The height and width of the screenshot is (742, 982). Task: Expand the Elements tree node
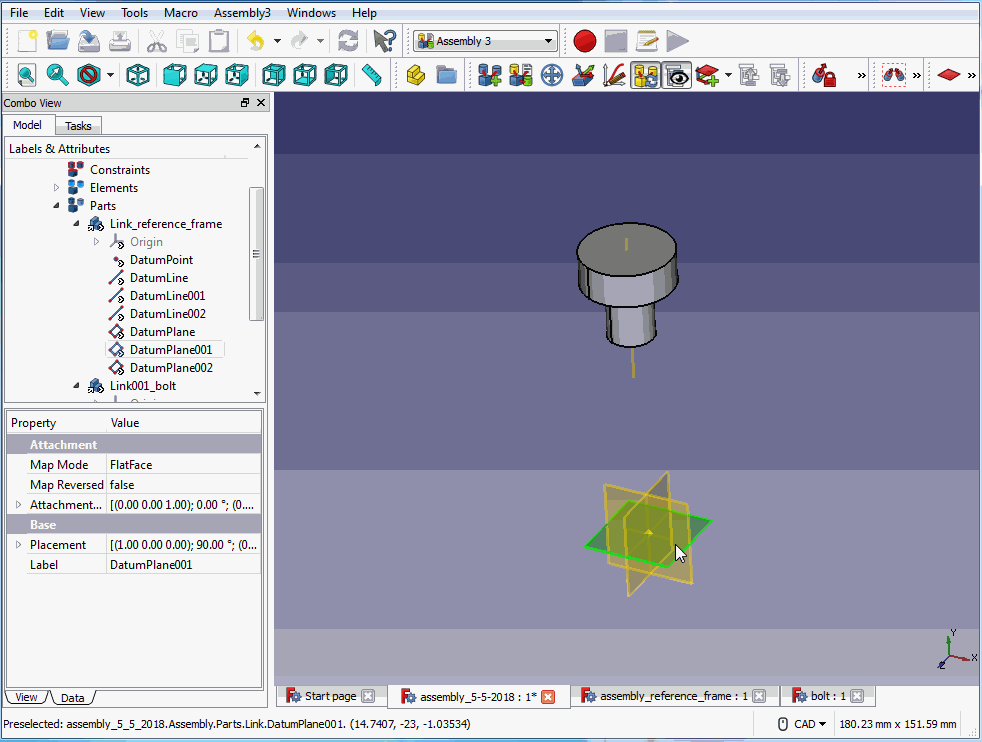[56, 188]
